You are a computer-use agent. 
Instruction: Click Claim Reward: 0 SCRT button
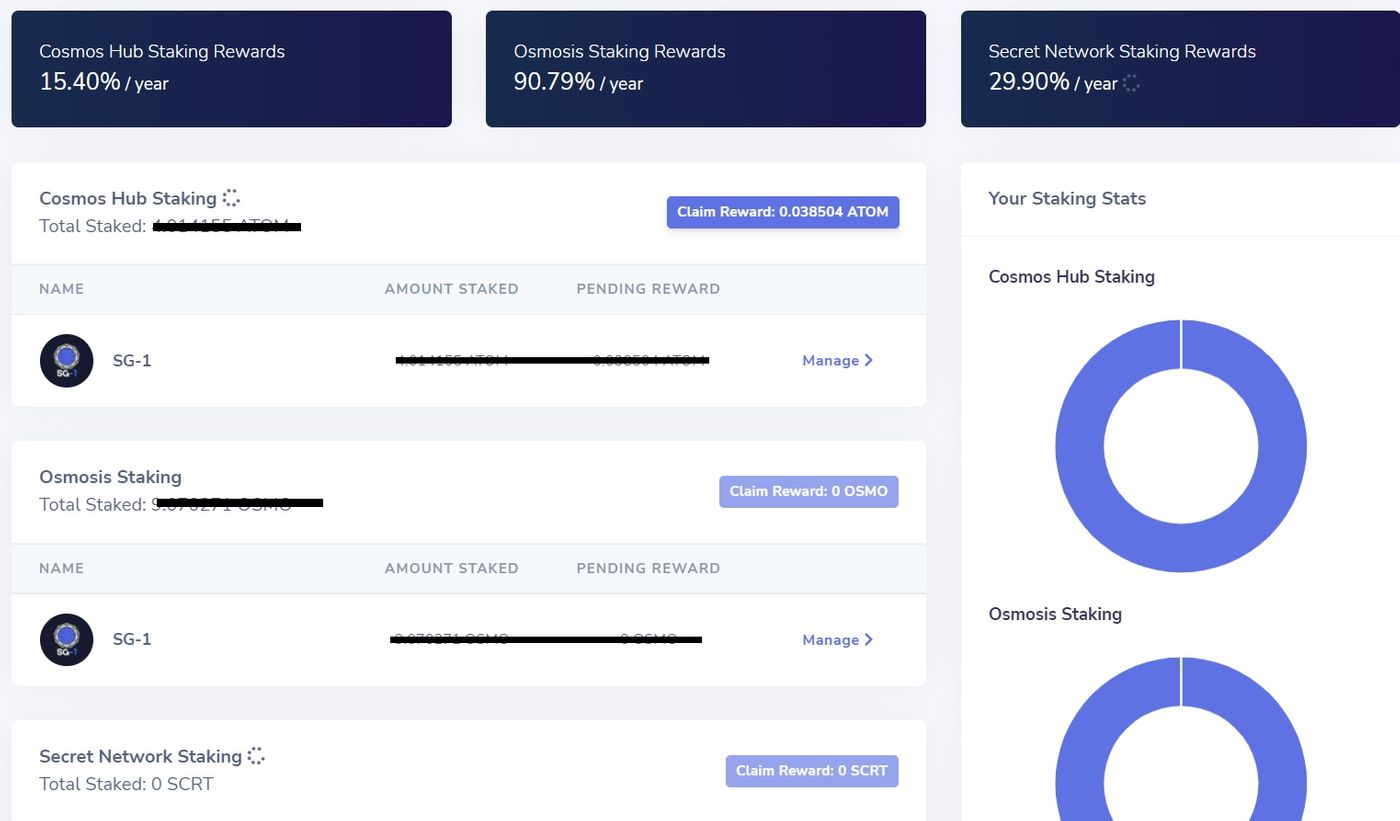[812, 770]
